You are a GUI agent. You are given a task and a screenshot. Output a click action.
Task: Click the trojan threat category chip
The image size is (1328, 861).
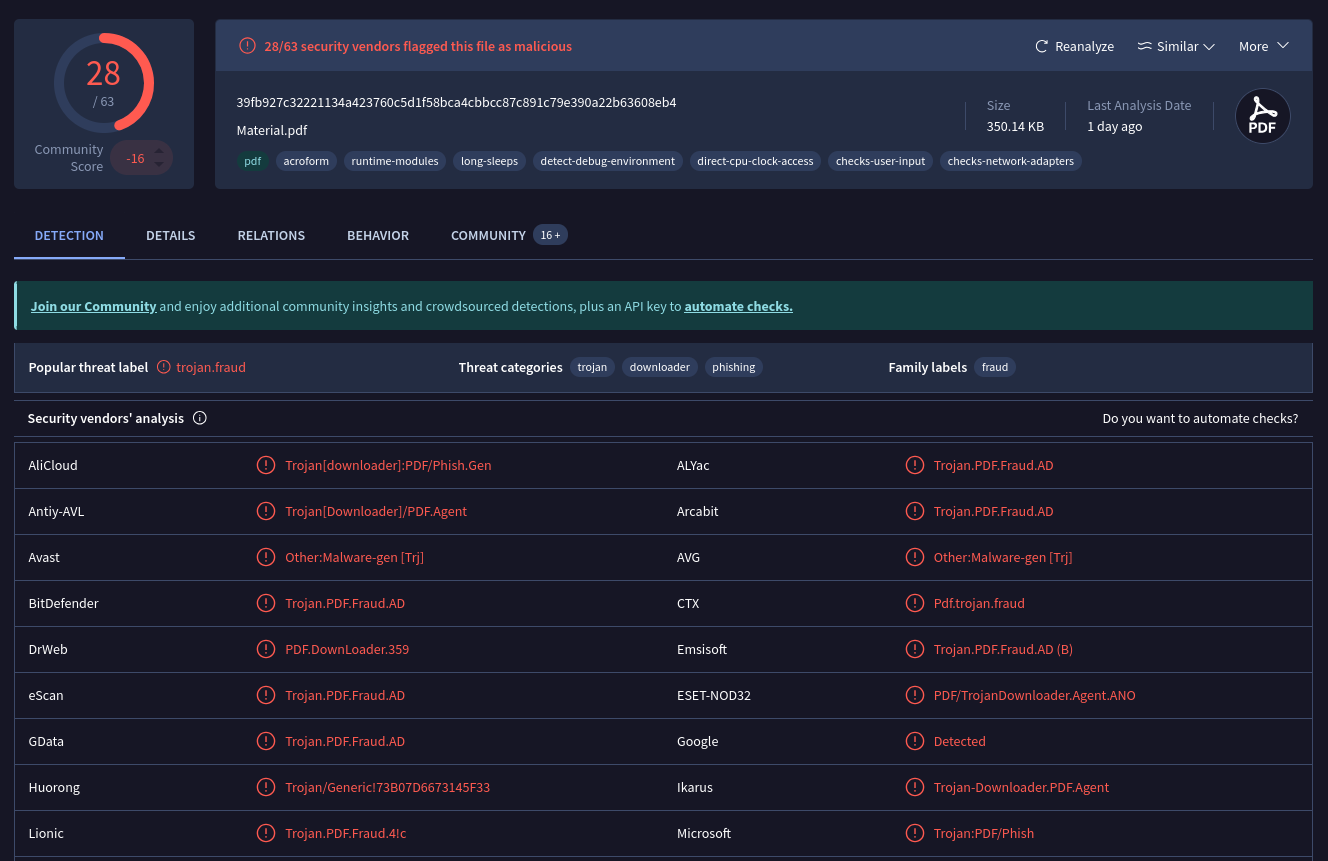(x=592, y=367)
